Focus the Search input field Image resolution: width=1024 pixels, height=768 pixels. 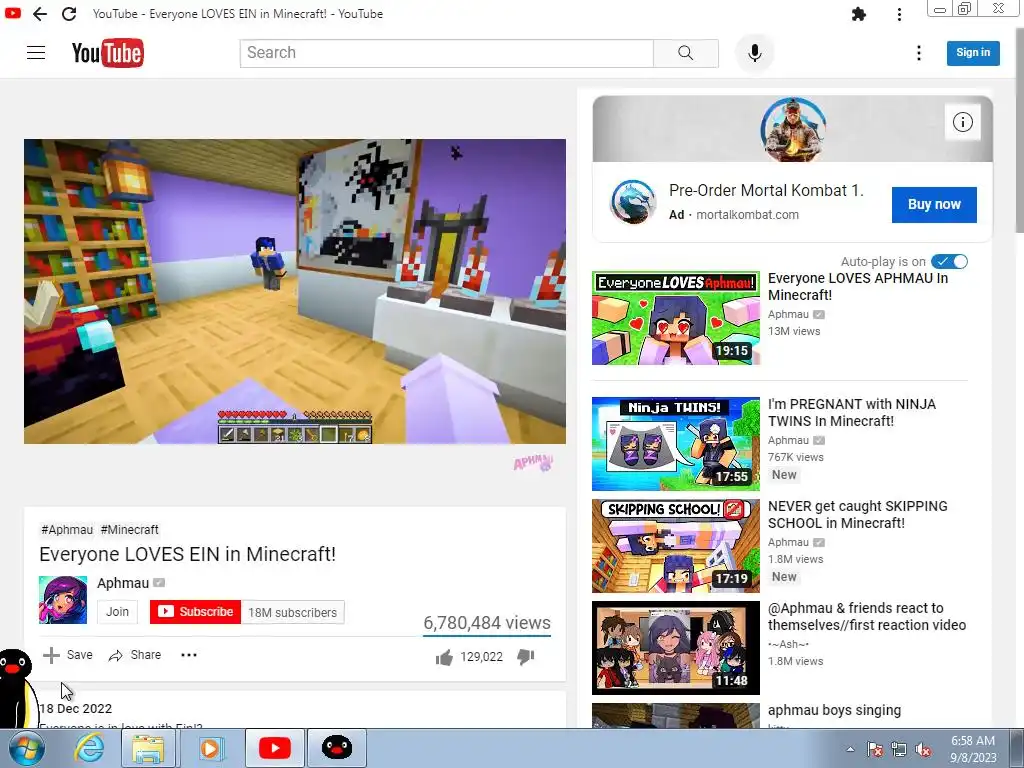(x=447, y=53)
